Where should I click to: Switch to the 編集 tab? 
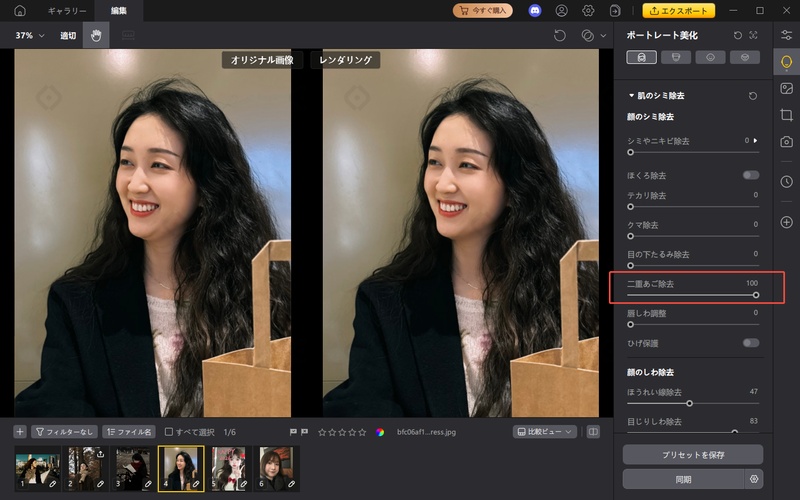[119, 11]
